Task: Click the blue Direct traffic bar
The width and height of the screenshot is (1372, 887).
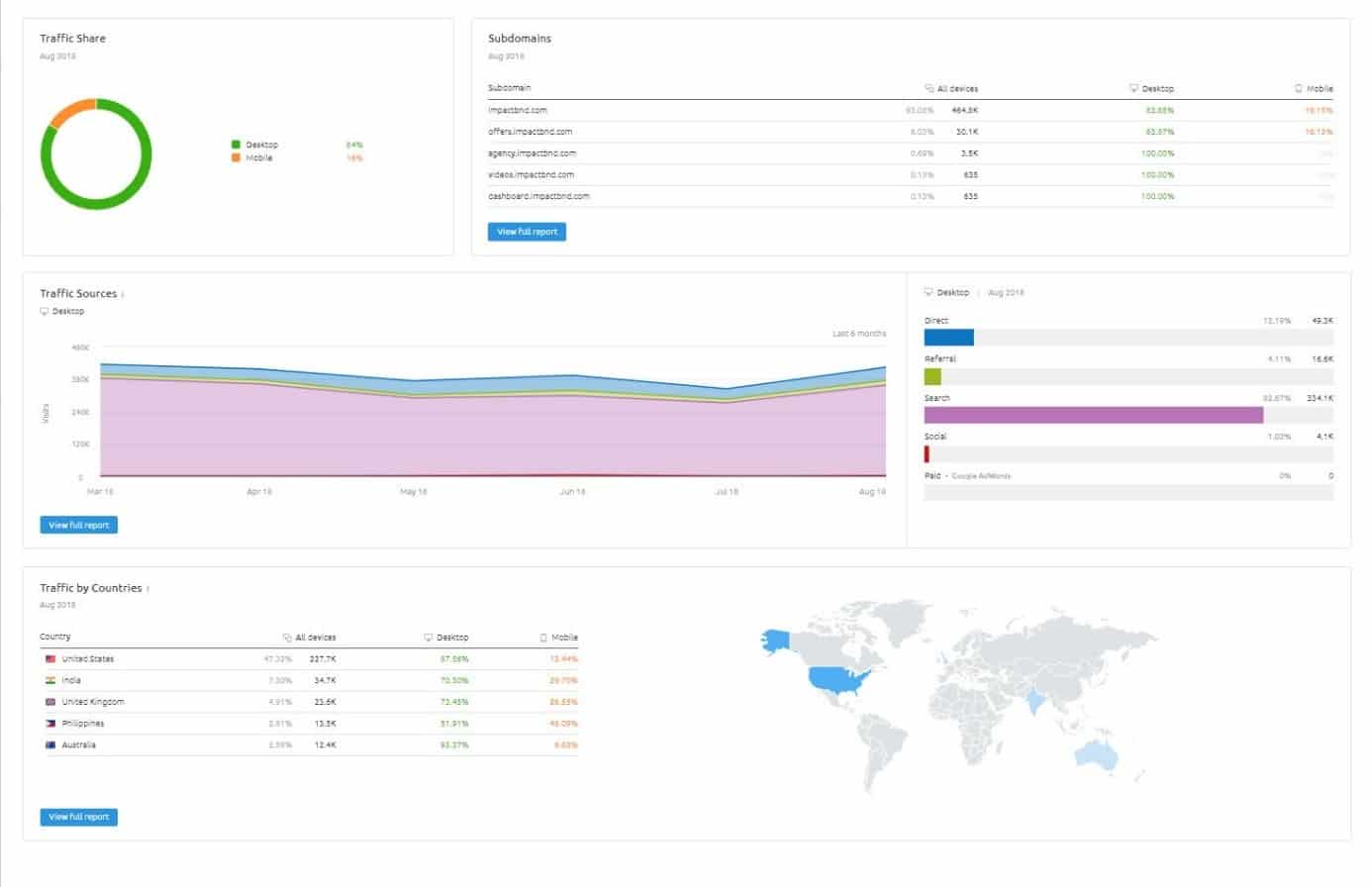Action: tap(949, 338)
